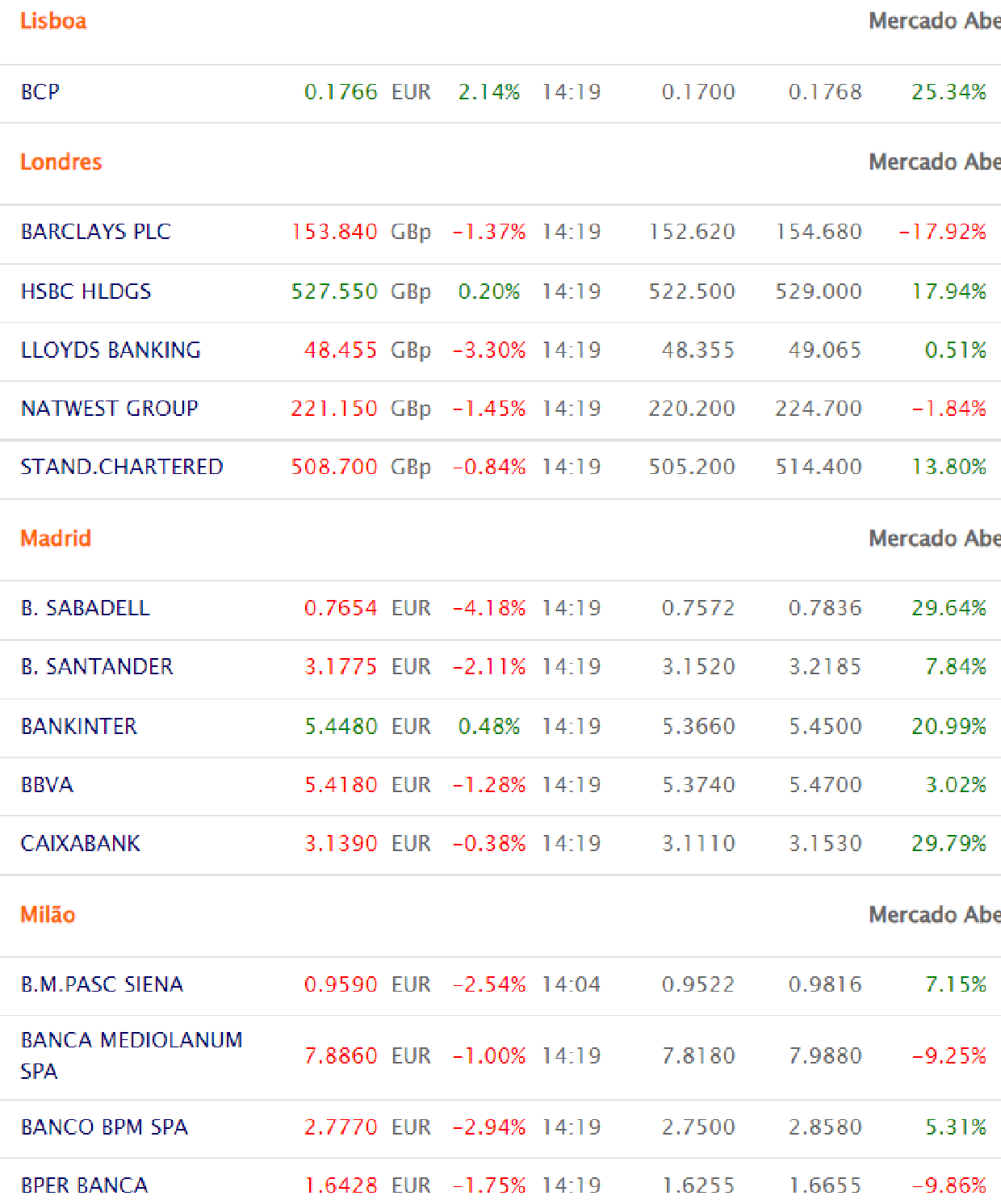Screen dimensions: 1001x1204
Task: Open B. SABADELL quote page
Action: click(86, 608)
